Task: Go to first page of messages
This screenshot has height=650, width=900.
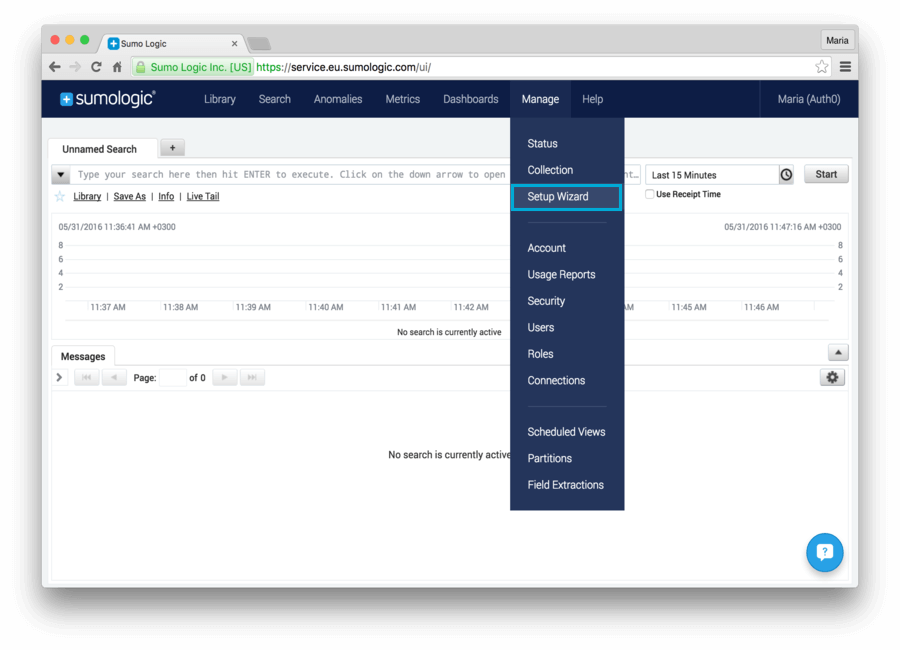Action: tap(87, 377)
